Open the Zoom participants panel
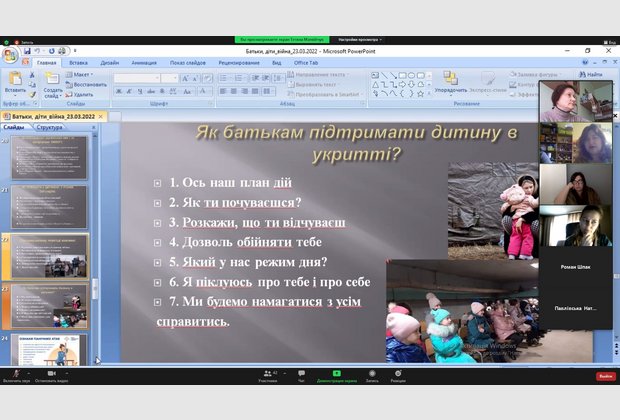Viewport: 620px width, 420px height. point(267,373)
